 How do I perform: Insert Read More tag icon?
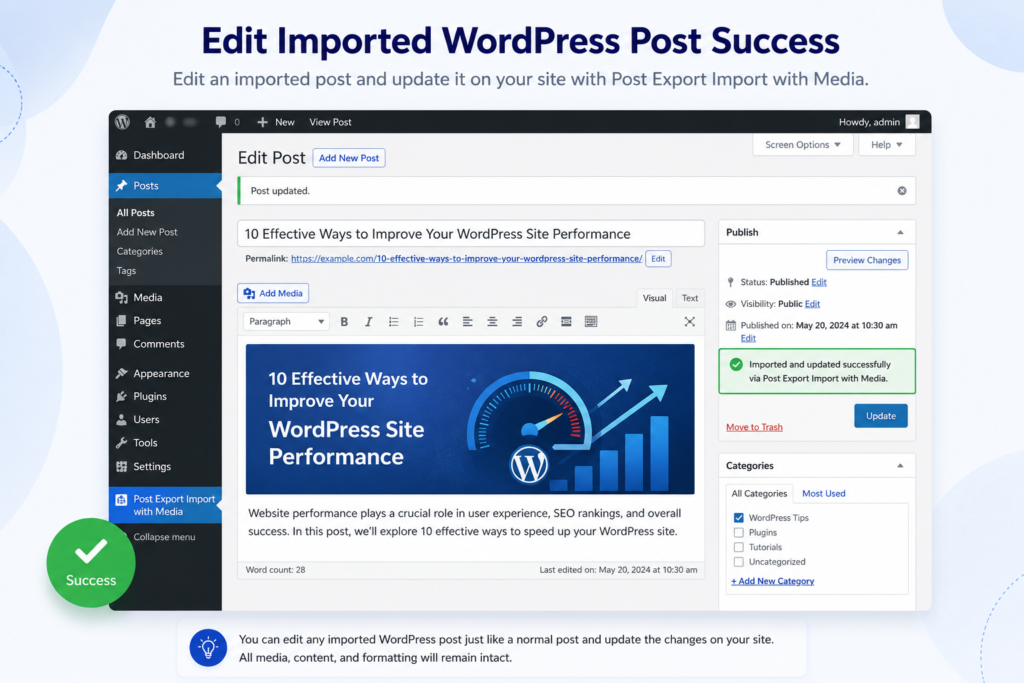tap(566, 321)
